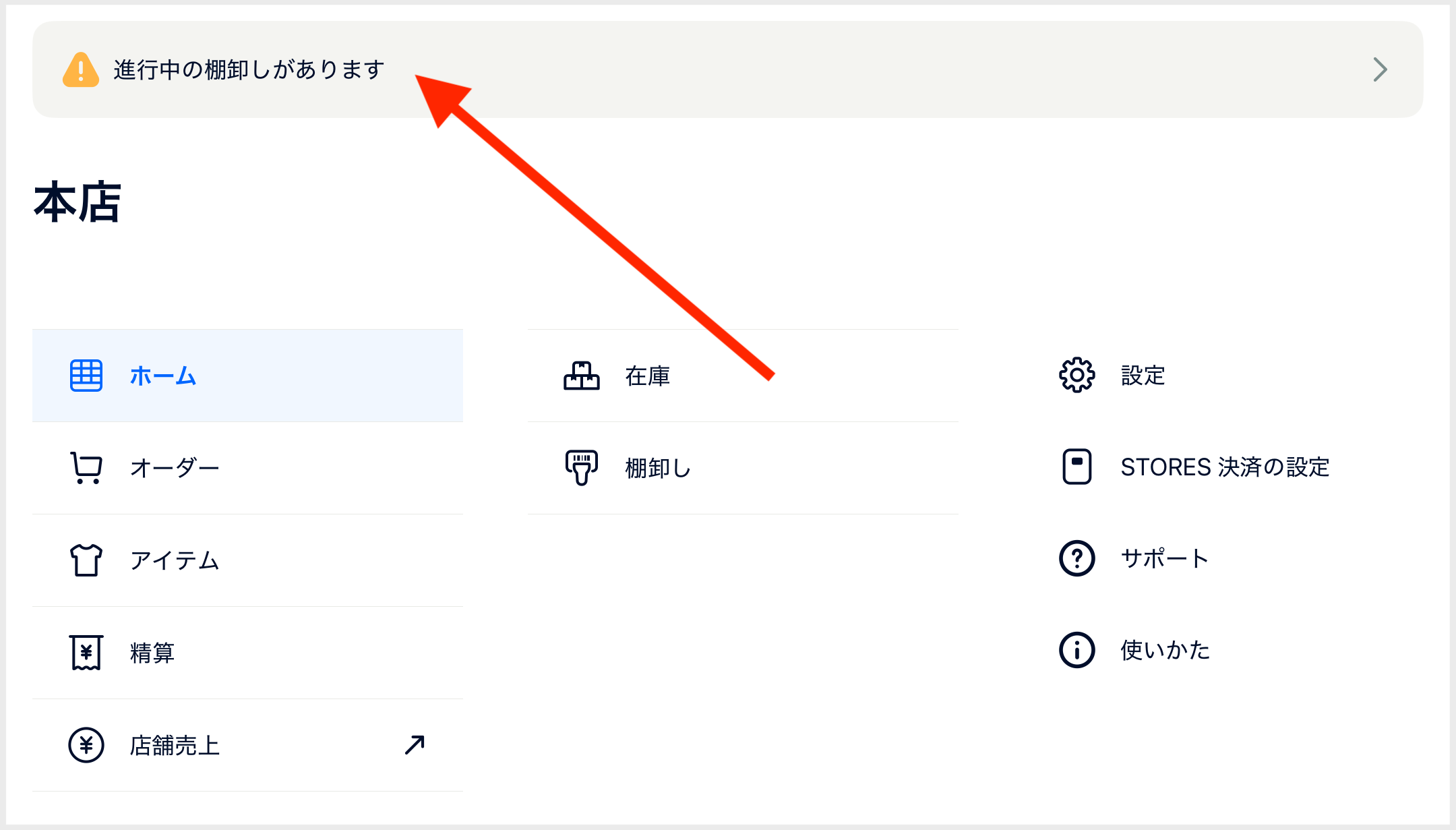
Task: Click the サポート question mark icon
Action: point(1077,558)
